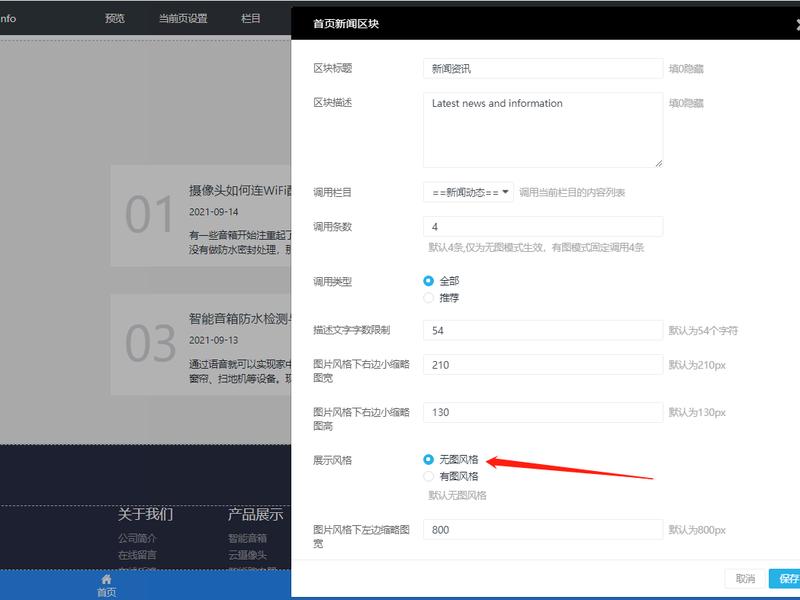Open the 公司简介 footer link

coord(137,538)
